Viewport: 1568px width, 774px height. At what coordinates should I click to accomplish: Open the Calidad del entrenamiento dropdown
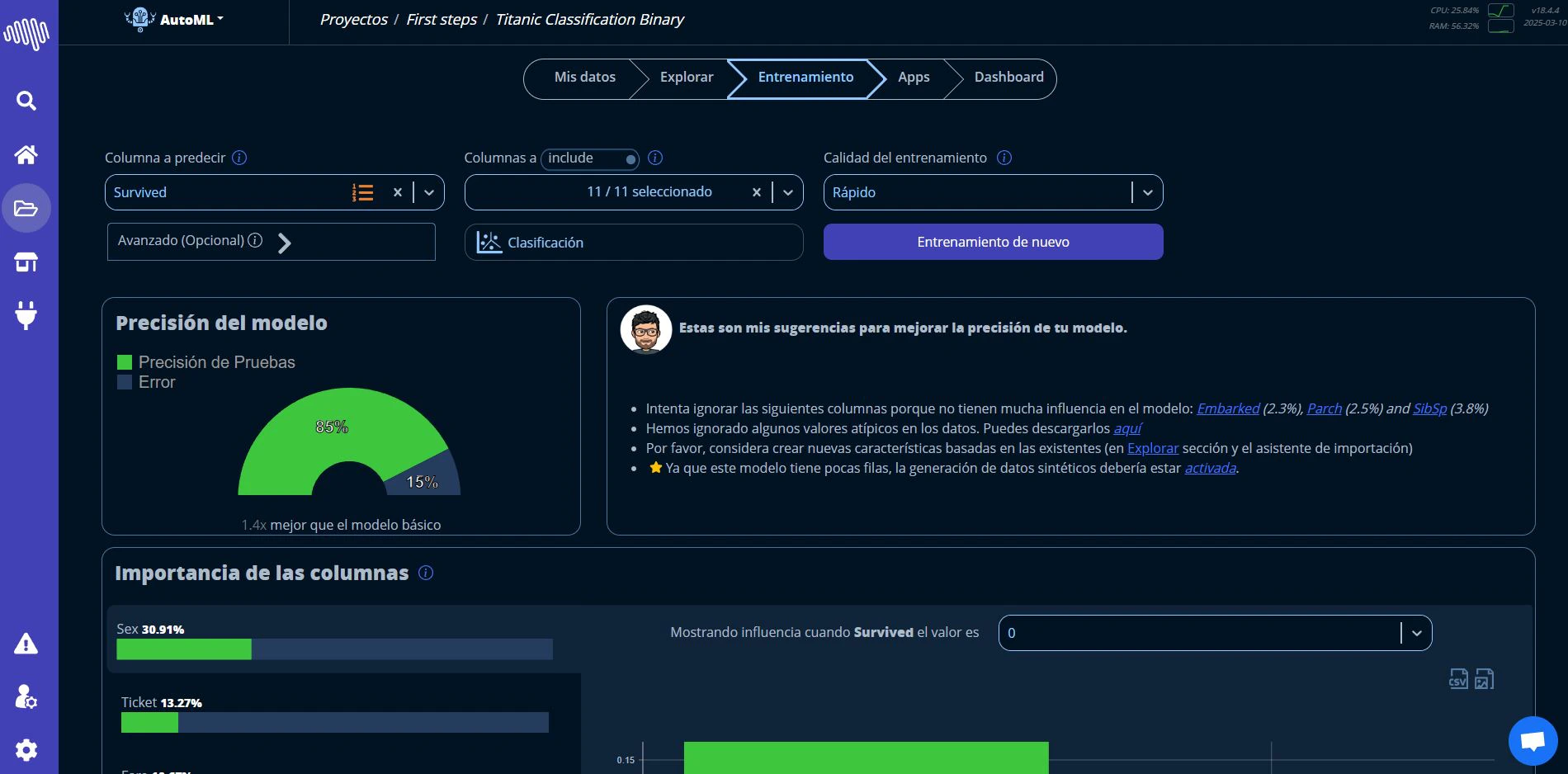[x=1147, y=192]
